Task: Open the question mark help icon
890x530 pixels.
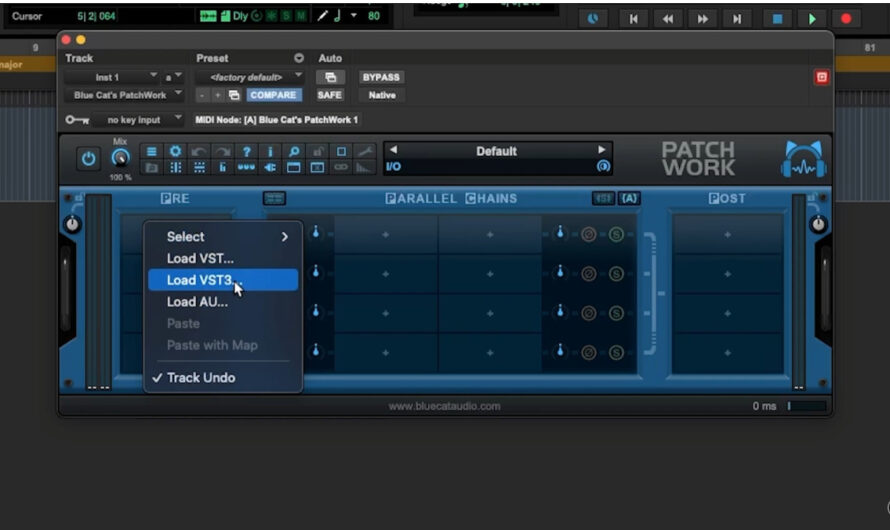Action: point(246,152)
